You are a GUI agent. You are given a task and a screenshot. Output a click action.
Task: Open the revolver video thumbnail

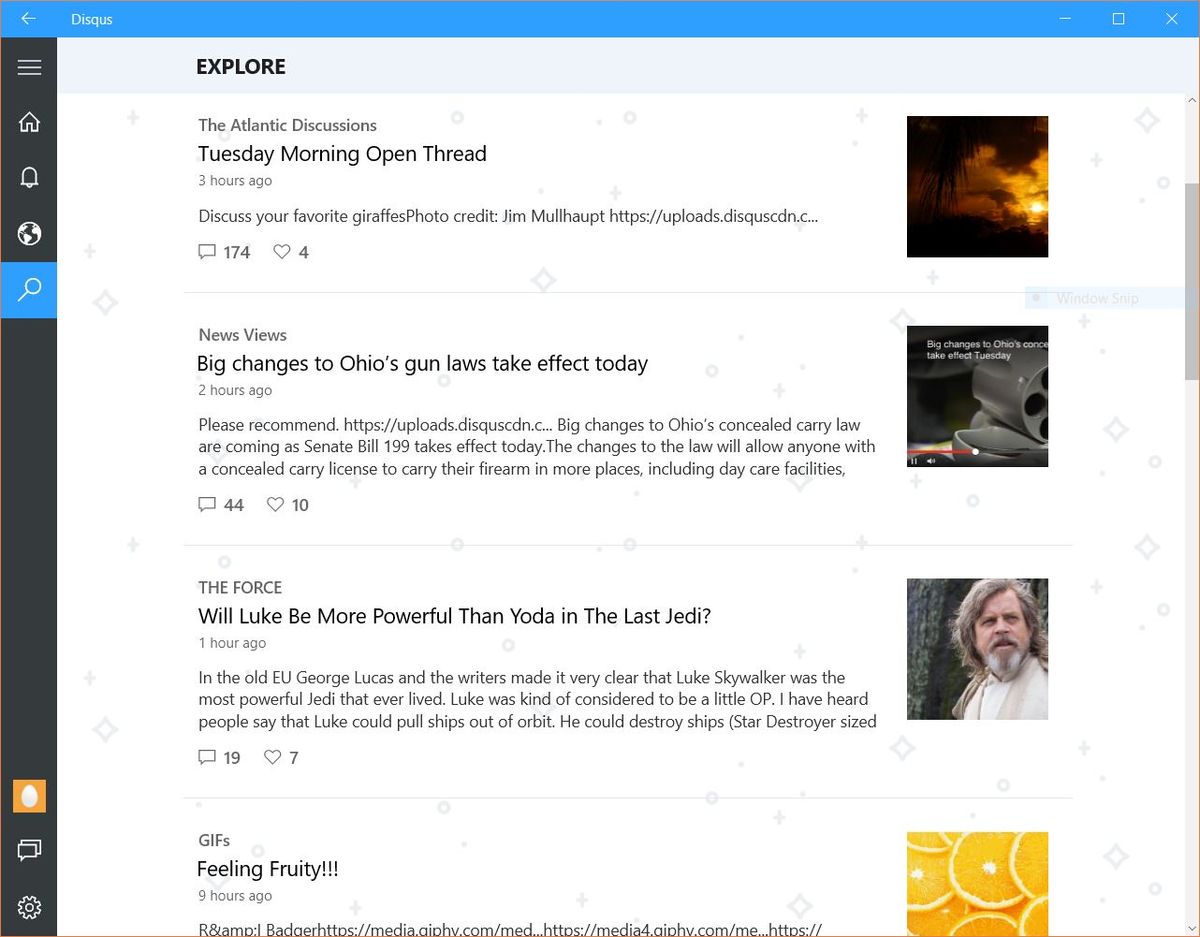coord(977,396)
